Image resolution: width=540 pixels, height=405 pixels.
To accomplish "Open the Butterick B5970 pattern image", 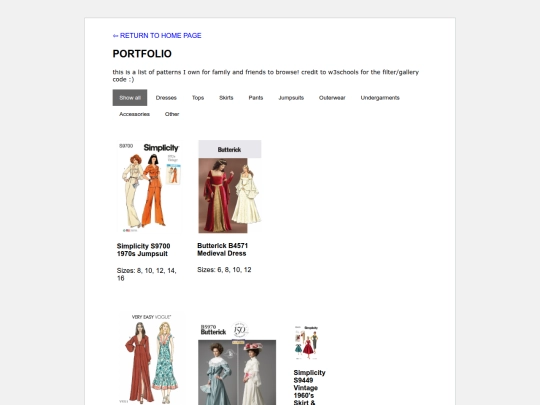I will [237, 363].
